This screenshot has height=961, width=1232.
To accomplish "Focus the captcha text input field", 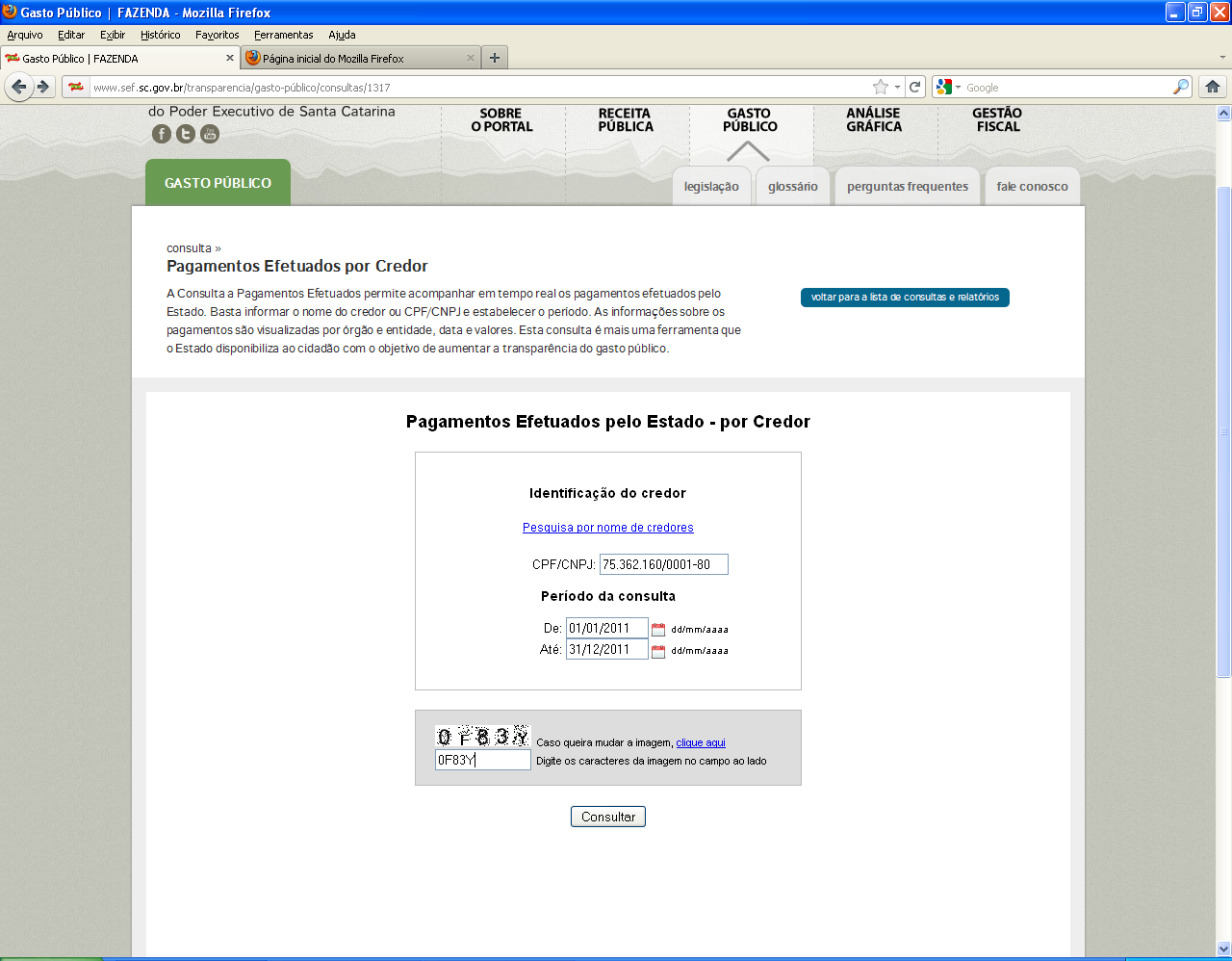I will 483,760.
